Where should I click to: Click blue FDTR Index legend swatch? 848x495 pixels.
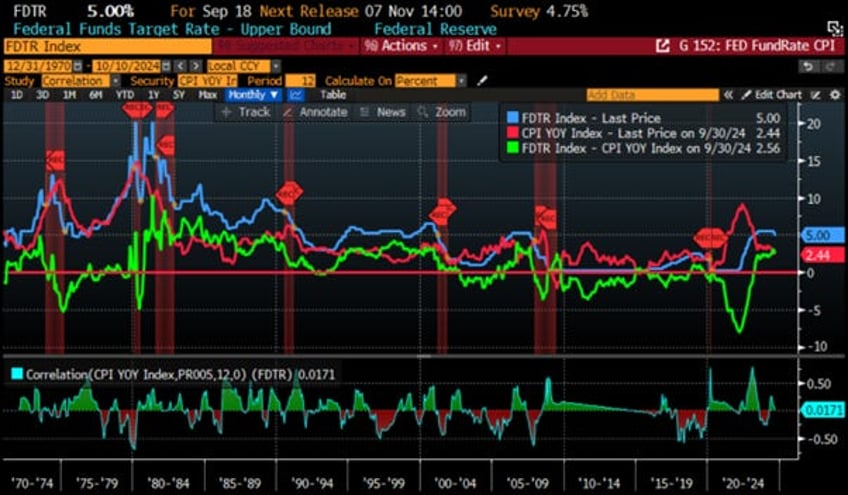pyautogui.click(x=513, y=118)
